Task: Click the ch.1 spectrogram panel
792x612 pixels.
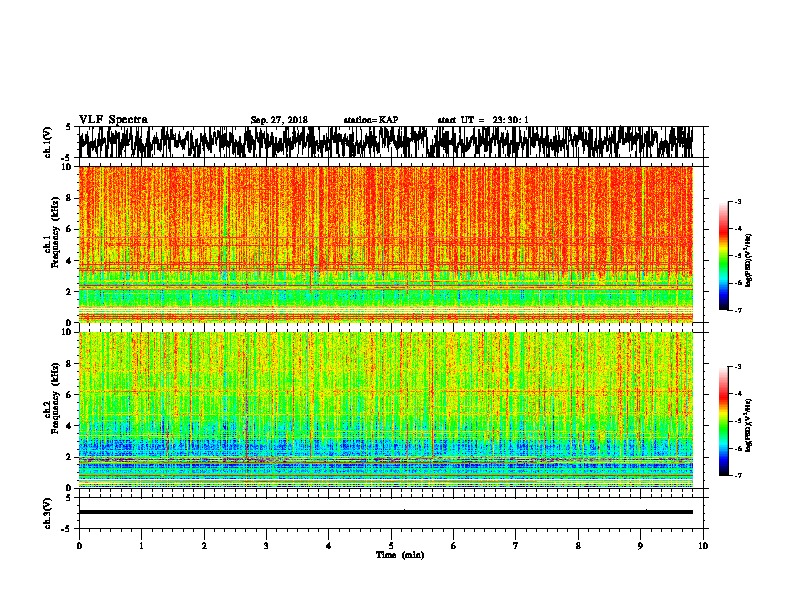Action: (x=385, y=244)
